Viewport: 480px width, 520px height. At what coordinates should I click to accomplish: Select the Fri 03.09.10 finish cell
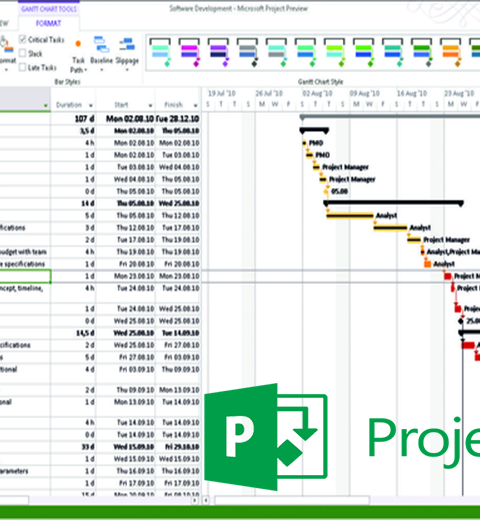178,357
